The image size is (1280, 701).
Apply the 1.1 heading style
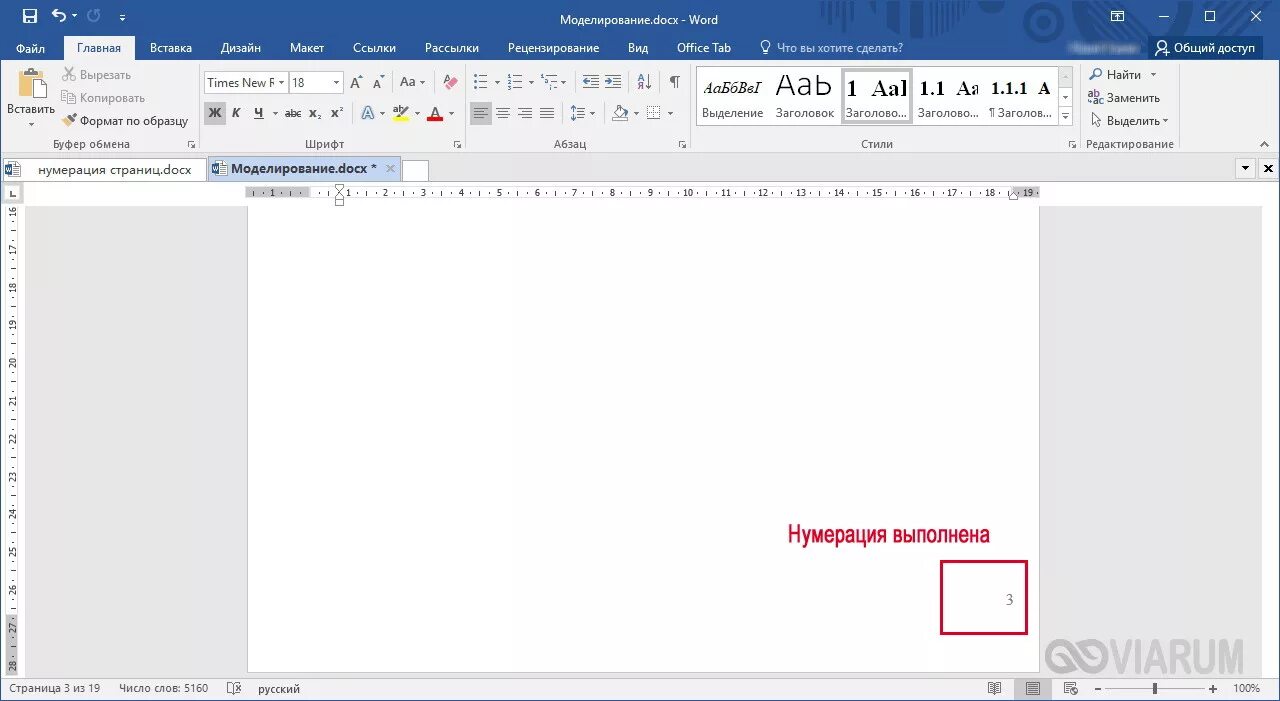click(x=948, y=97)
